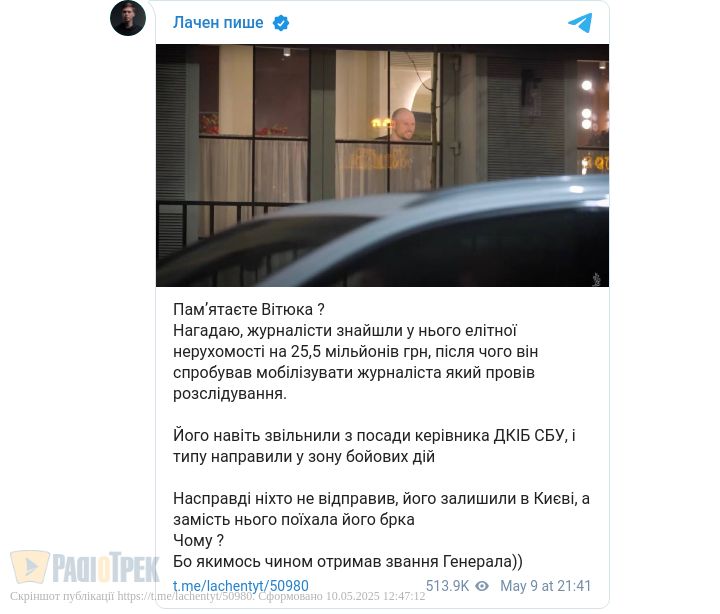Click the May 9 at 21:41 timestamp
720x614 pixels.
pos(545,586)
